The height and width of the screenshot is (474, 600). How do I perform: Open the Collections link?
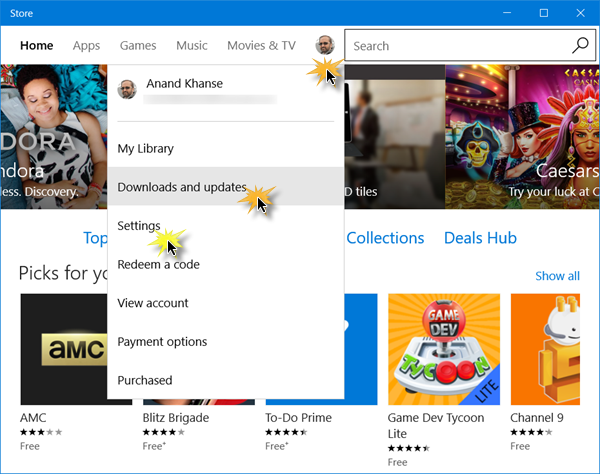coord(385,238)
